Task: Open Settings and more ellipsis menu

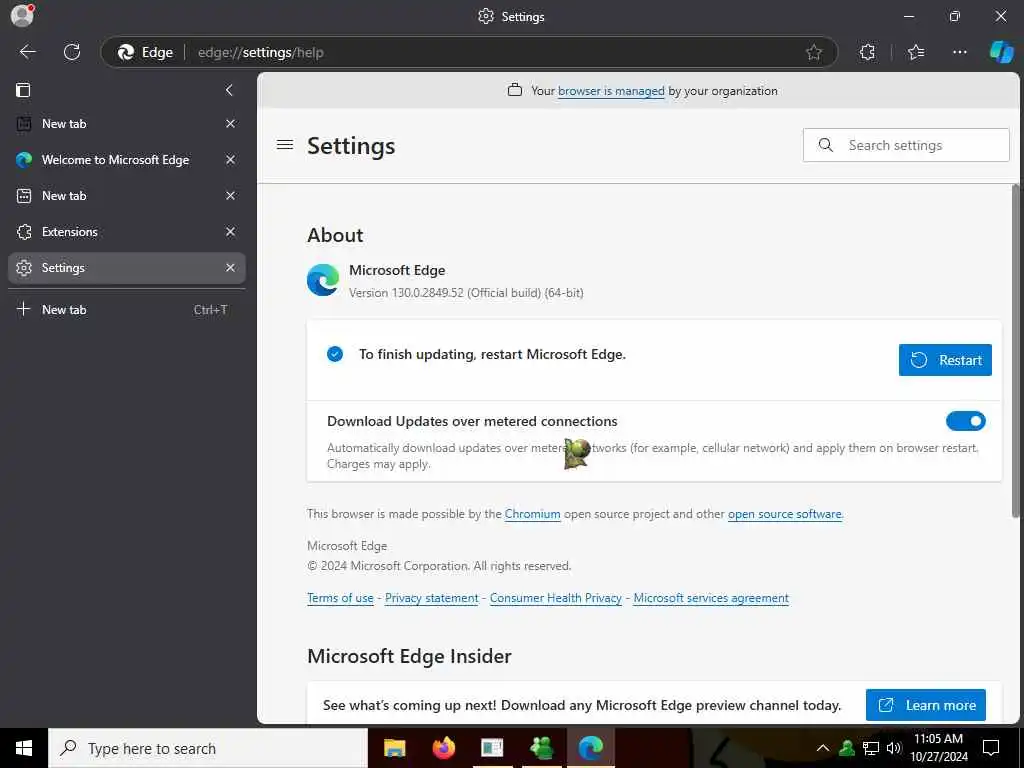Action: click(959, 52)
